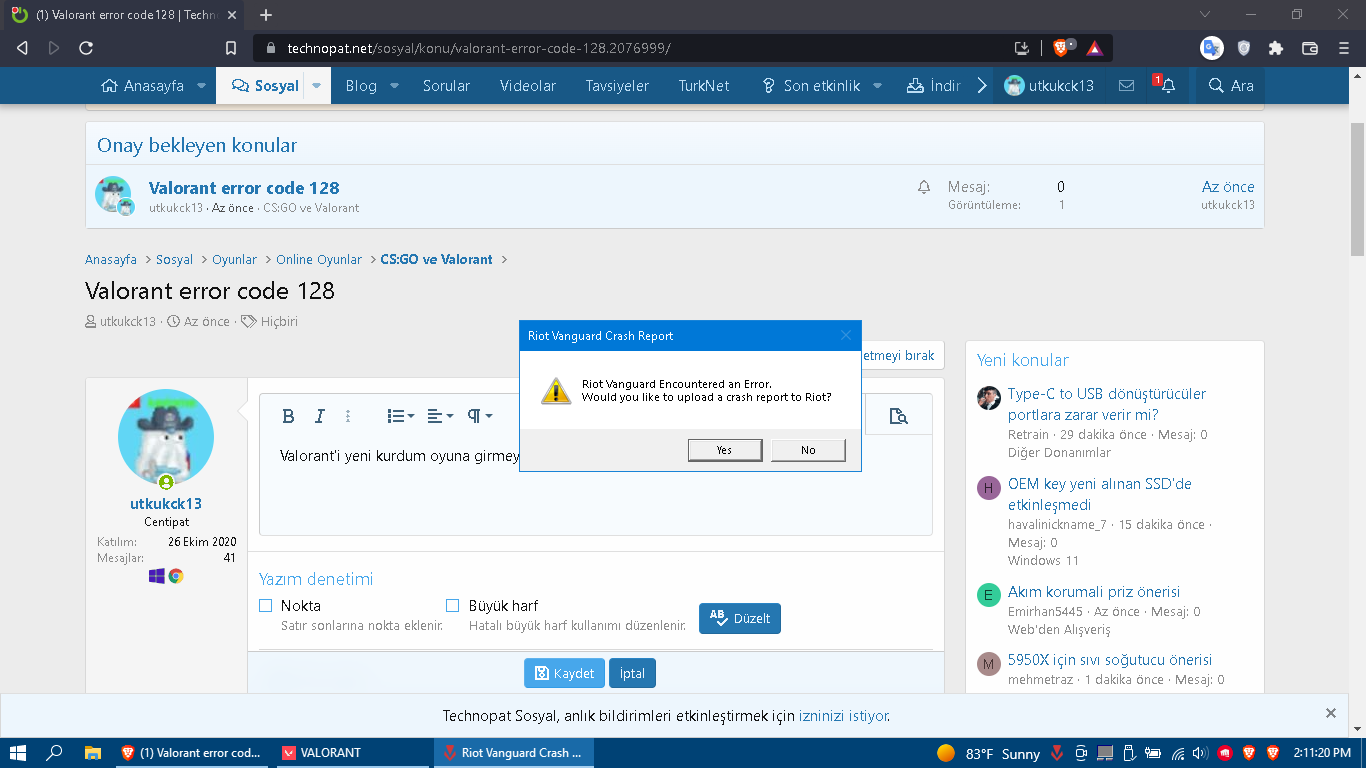Click the Ara search button
The width and height of the screenshot is (1366, 768).
pos(1231,86)
